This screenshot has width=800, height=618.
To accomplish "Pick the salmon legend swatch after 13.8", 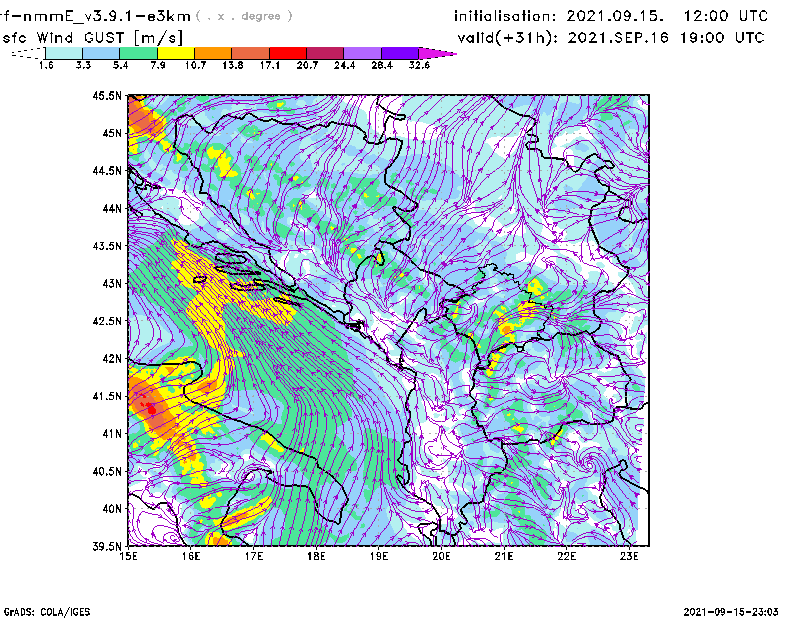I will [x=251, y=53].
